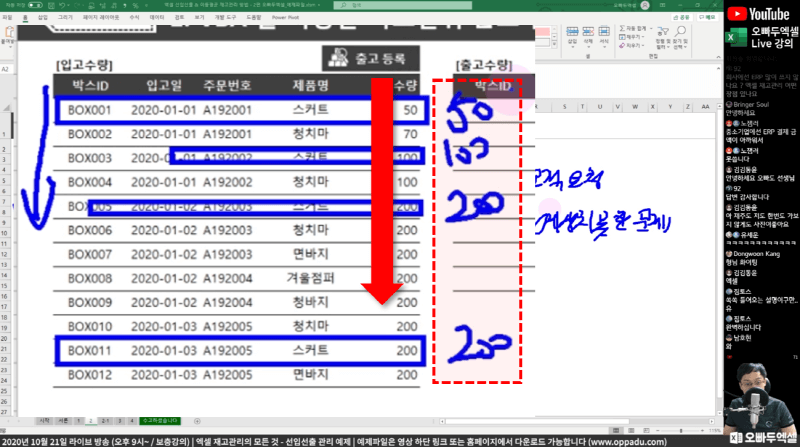Select the 그리기 ribbon tab

coord(65,17)
